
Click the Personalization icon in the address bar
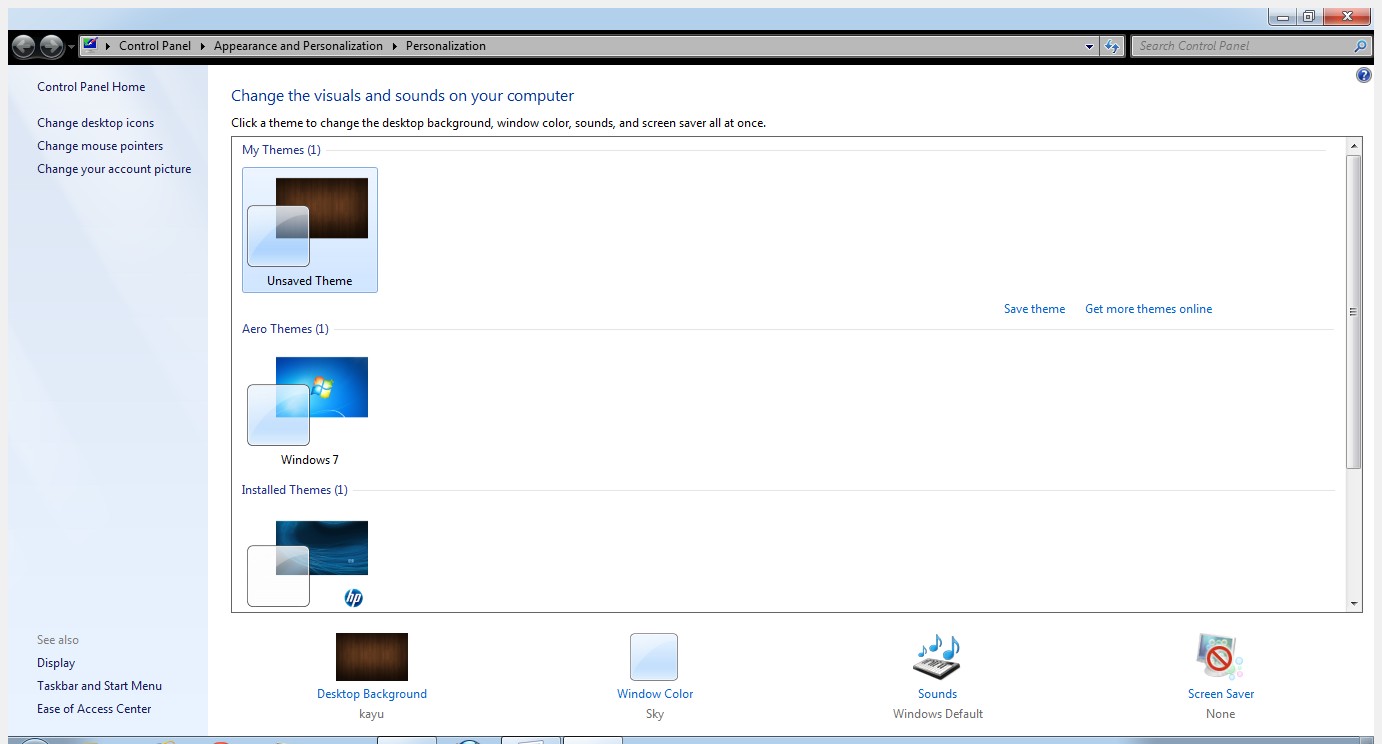click(88, 45)
